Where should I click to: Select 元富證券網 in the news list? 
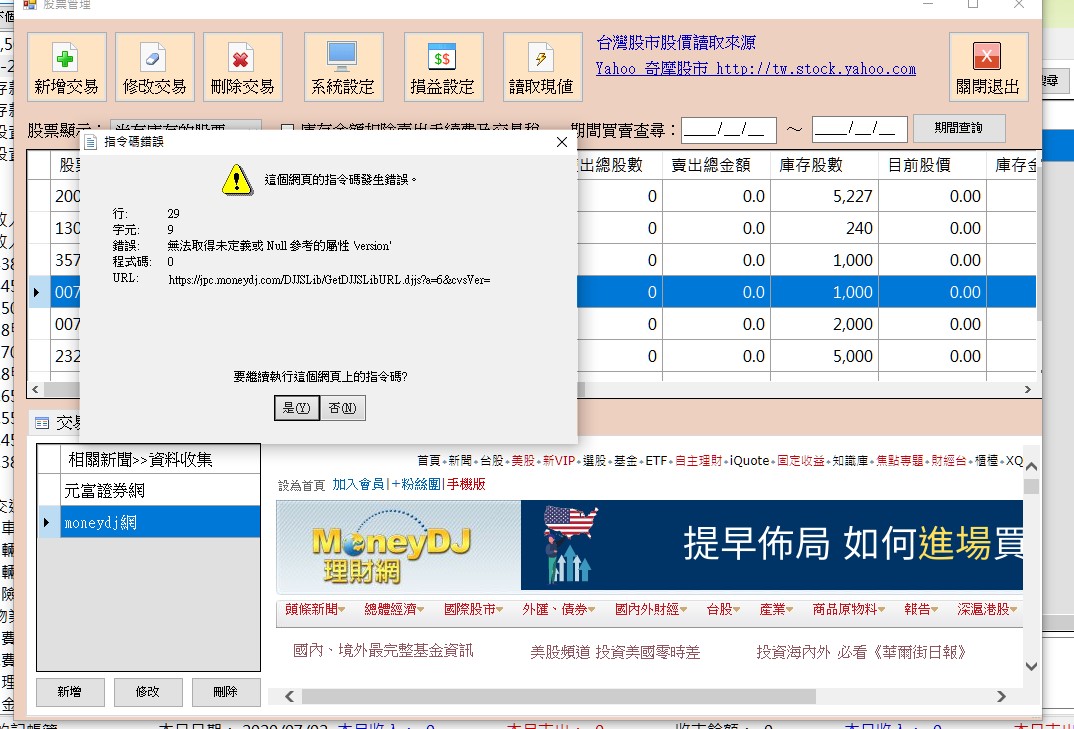tap(160, 491)
